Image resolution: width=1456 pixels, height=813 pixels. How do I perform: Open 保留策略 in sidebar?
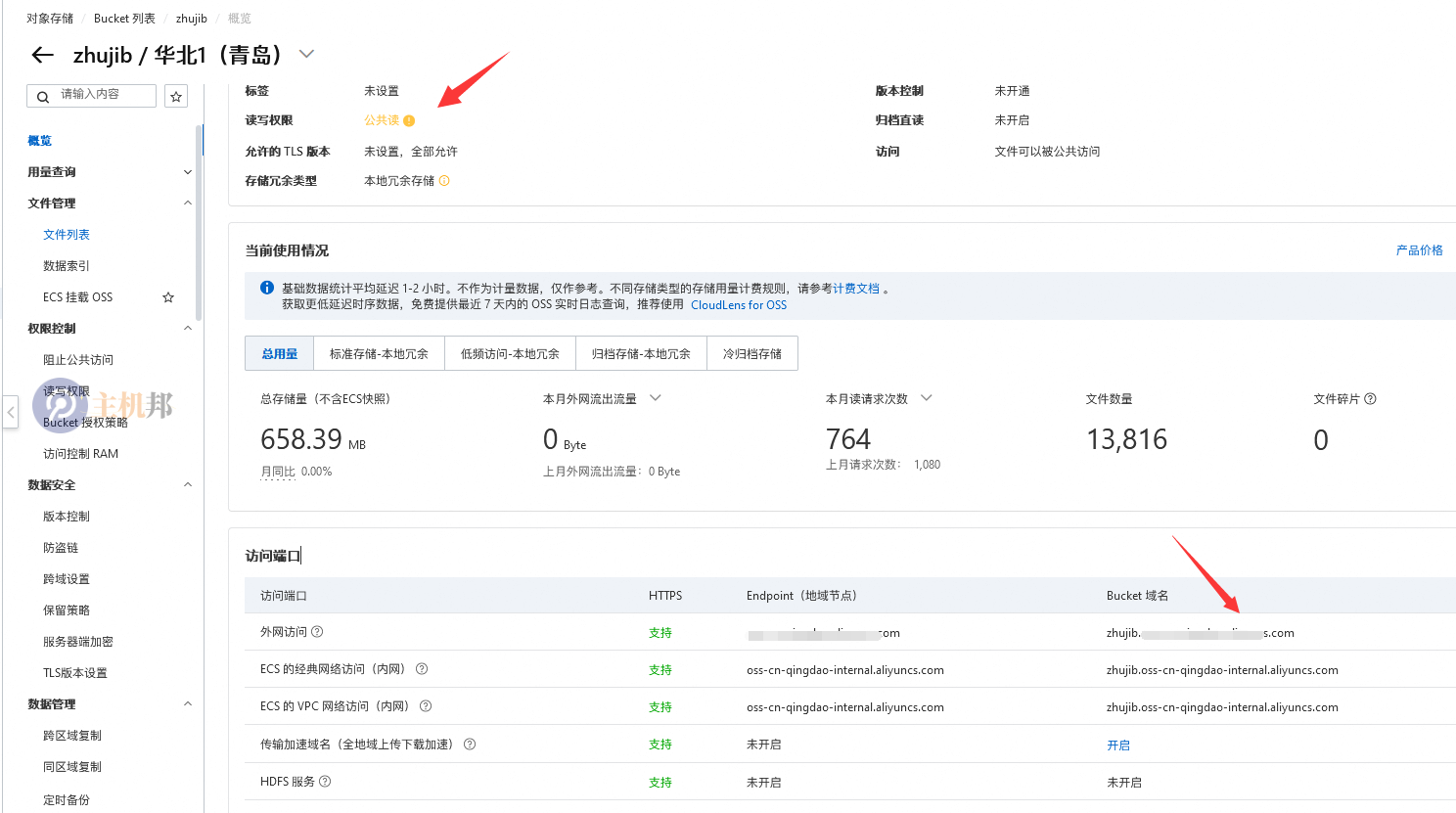(x=67, y=610)
